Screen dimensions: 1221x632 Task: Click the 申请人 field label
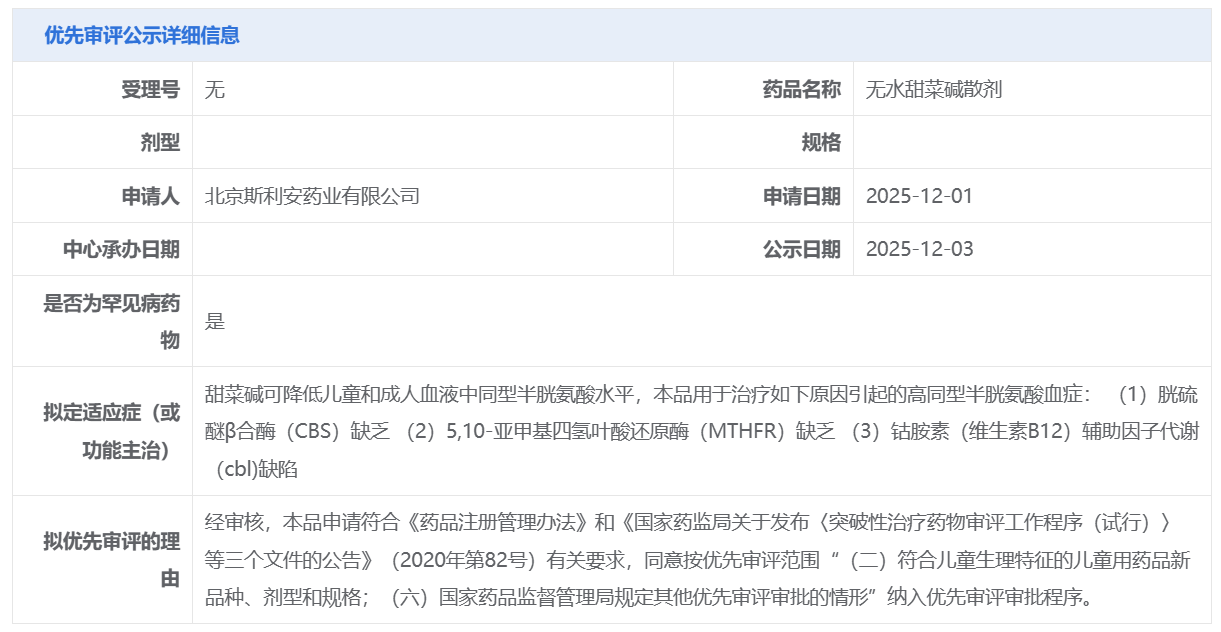tap(150, 196)
